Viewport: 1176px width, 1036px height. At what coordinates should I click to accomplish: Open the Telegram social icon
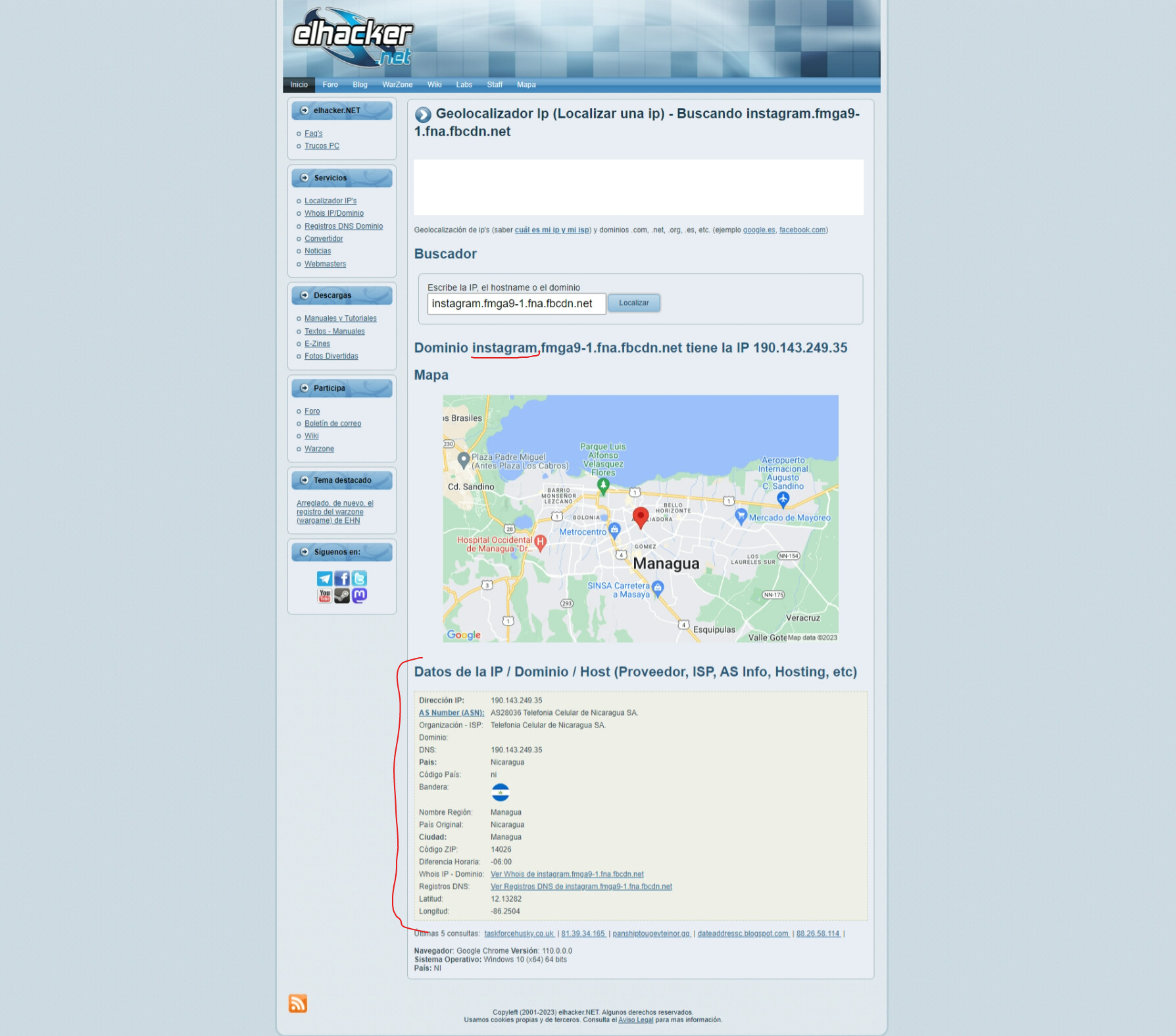coord(324,579)
